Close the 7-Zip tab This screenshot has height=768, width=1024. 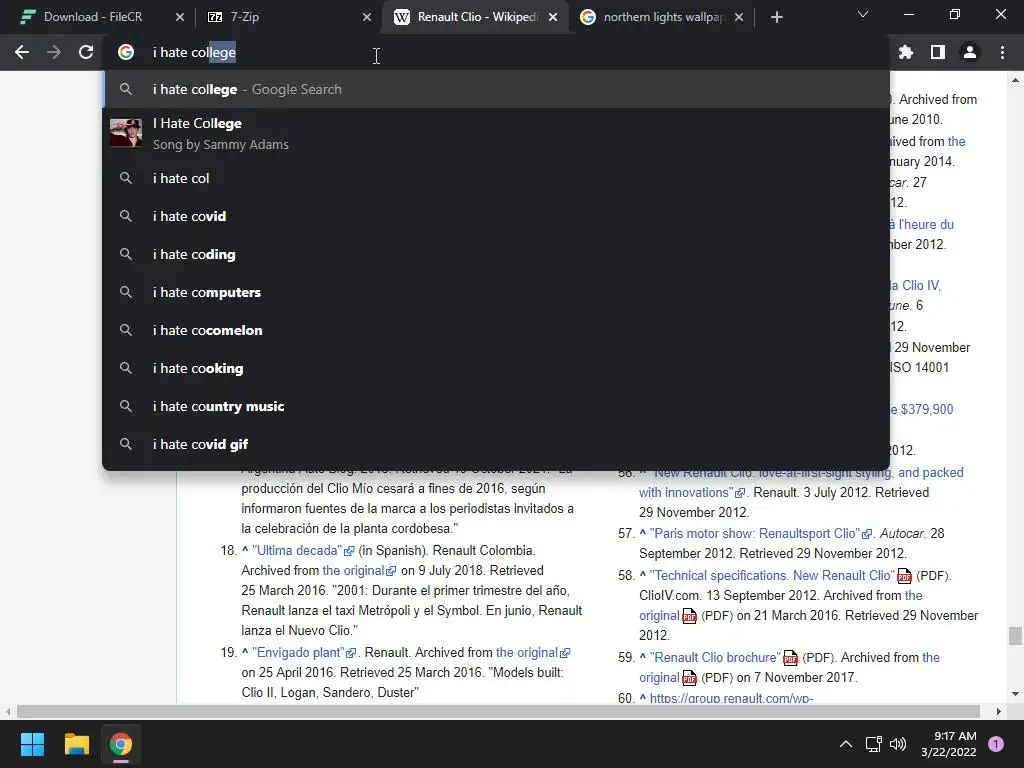[x=367, y=18]
